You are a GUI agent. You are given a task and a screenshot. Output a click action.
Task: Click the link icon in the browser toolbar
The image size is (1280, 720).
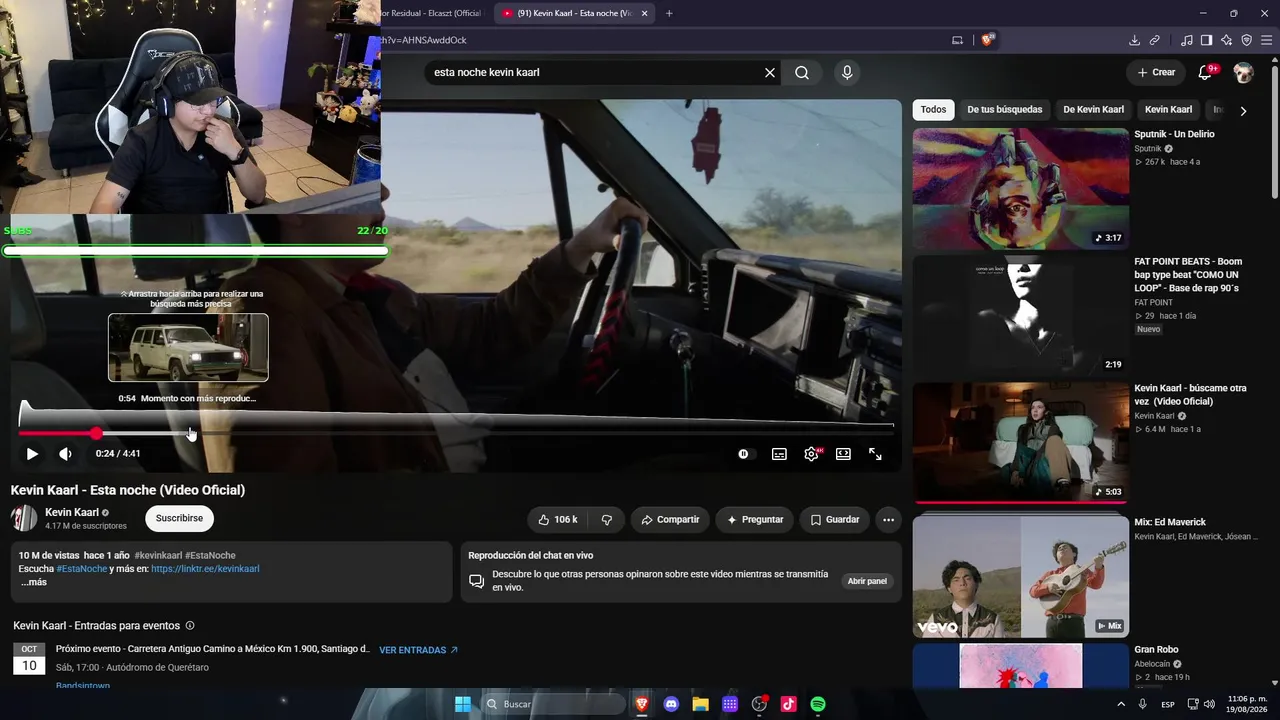[1154, 40]
